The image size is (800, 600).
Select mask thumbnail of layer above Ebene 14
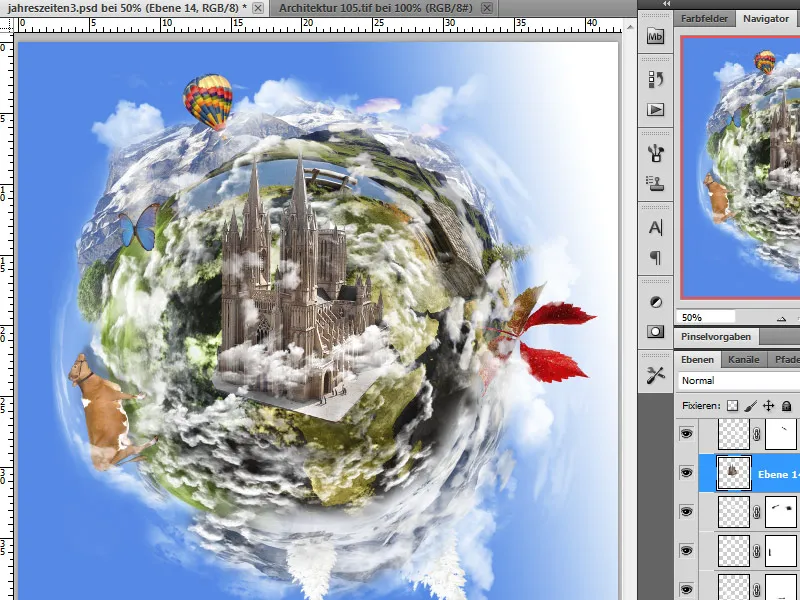781,434
